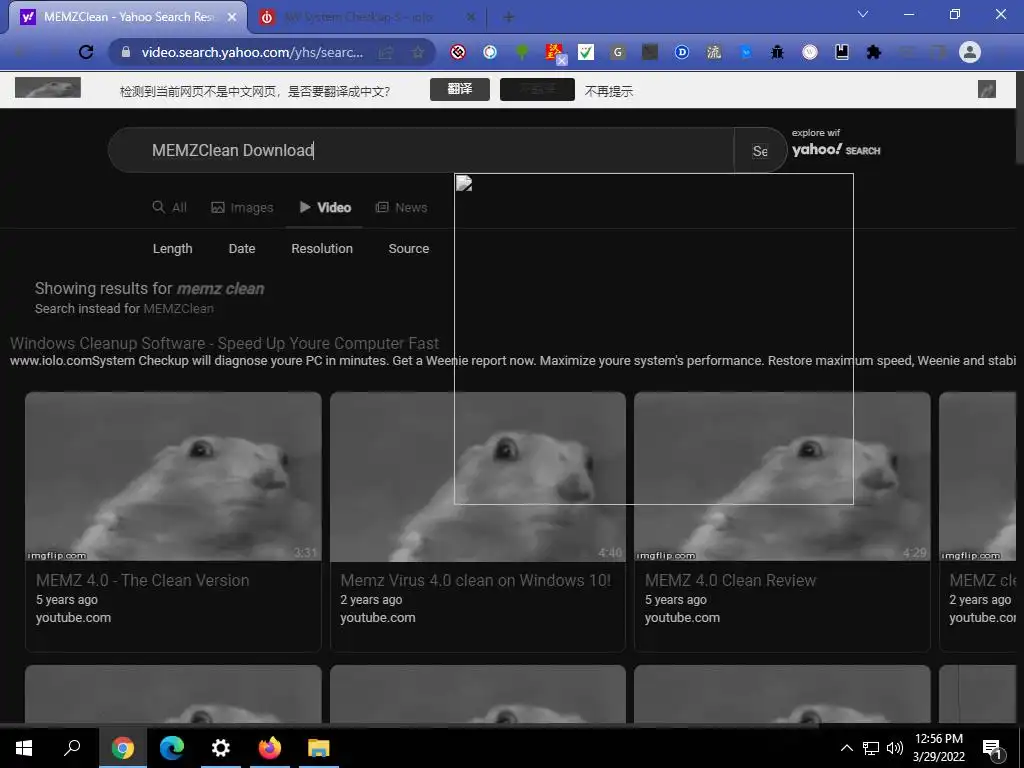Click the Yahoo Search logo
Screen dimensions: 1024x768
[x=836, y=150]
